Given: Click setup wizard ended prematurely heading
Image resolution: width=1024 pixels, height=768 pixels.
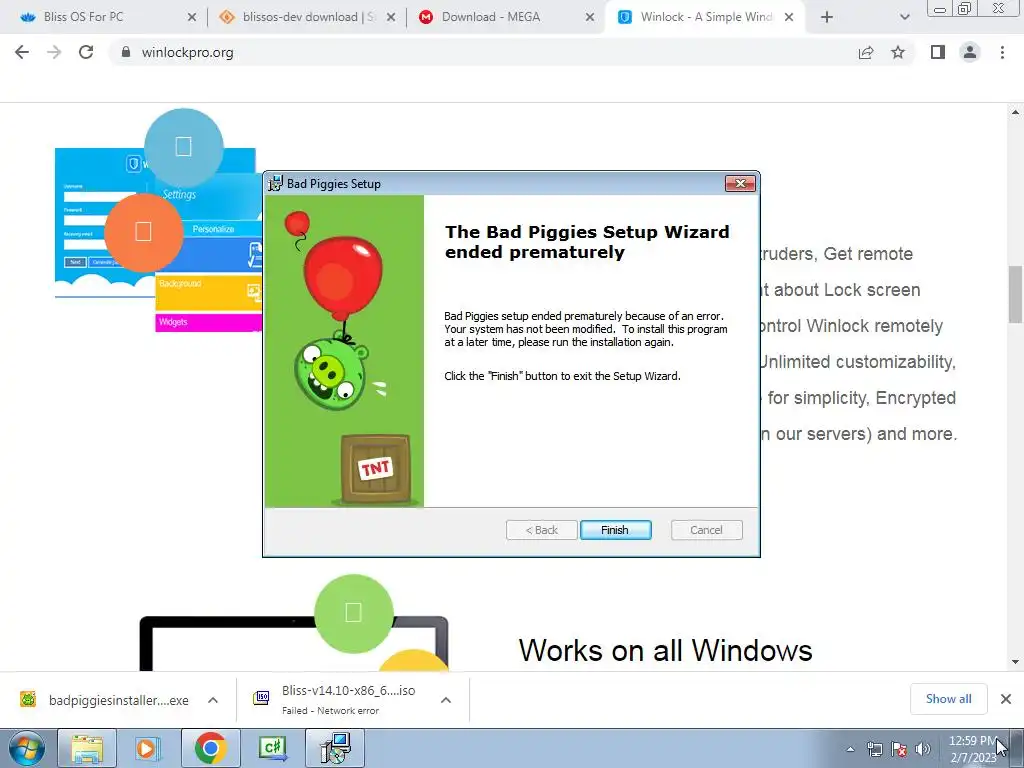Looking at the screenshot, I should pyautogui.click(x=586, y=242).
